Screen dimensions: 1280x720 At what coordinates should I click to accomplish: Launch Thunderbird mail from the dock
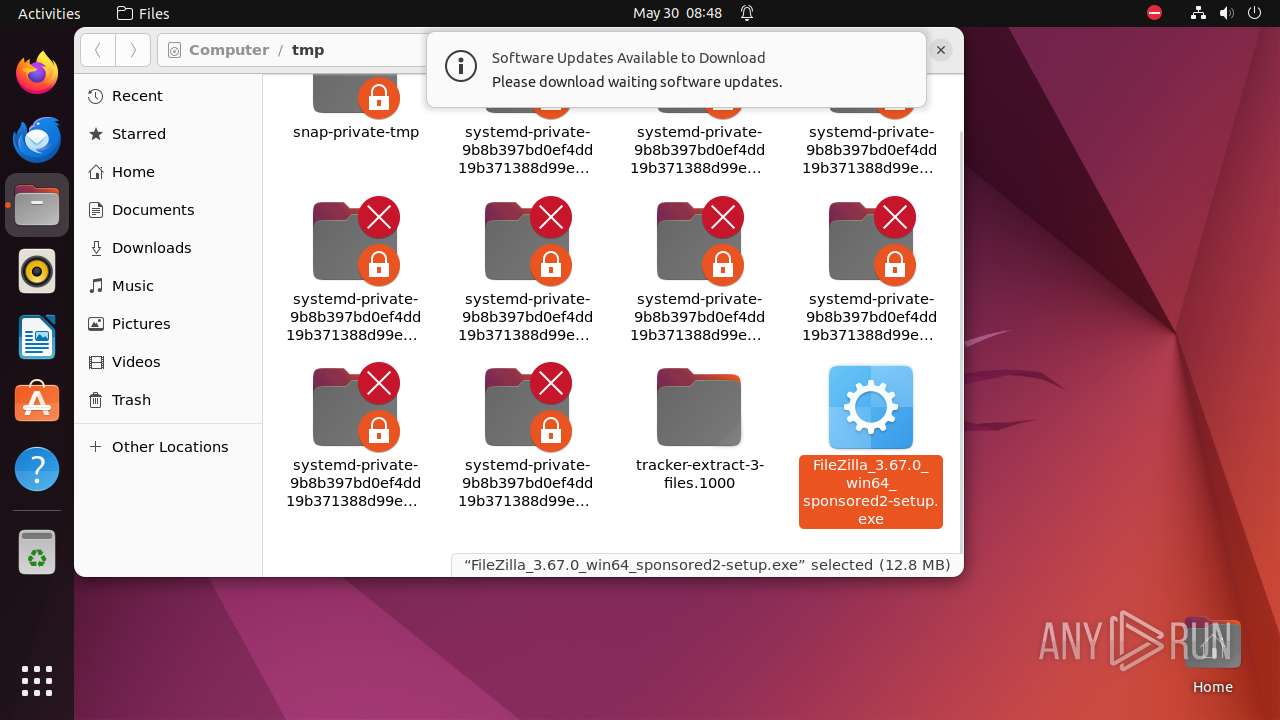[37, 139]
